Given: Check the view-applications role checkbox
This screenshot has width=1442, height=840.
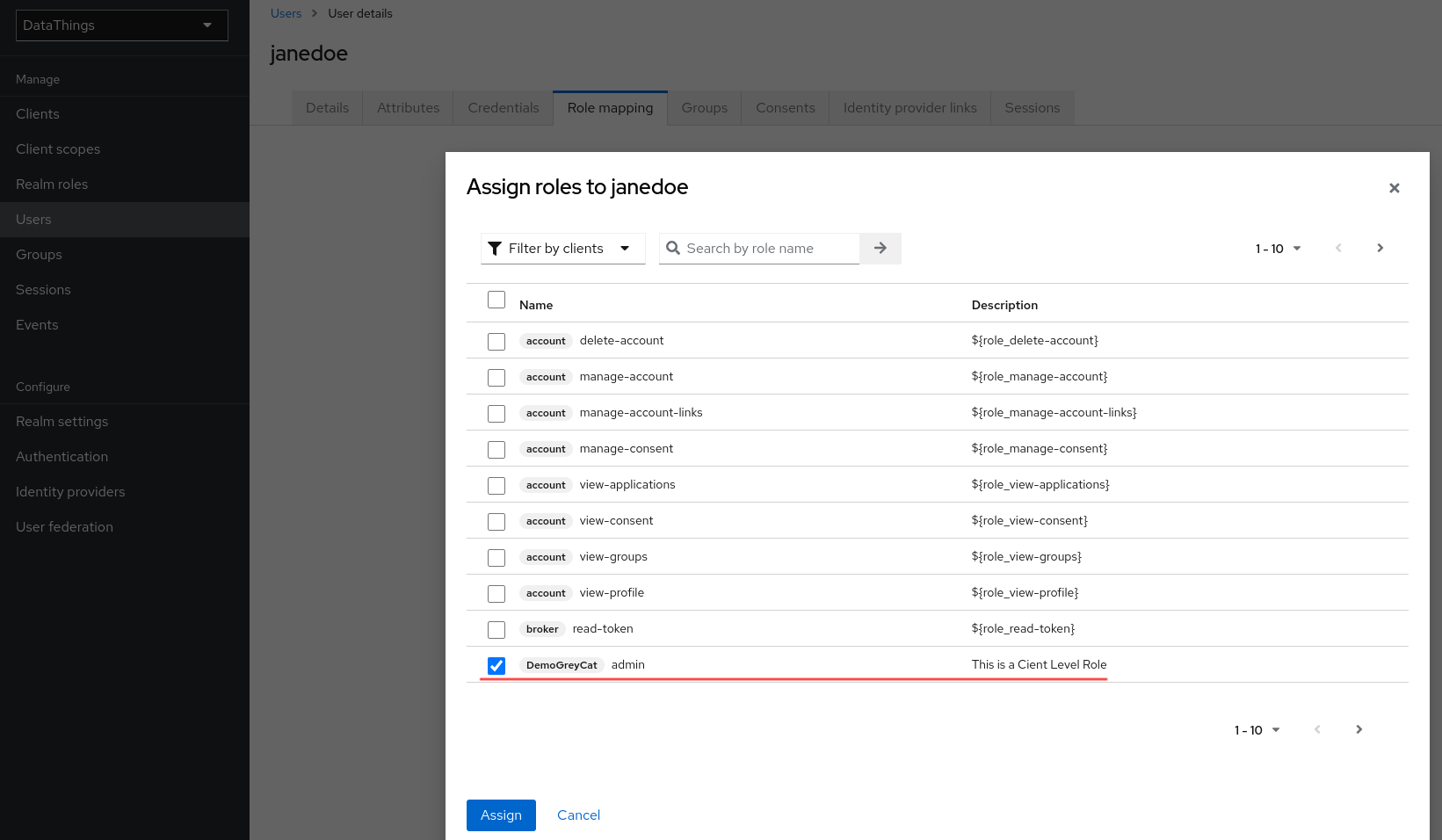Looking at the screenshot, I should 496,486.
